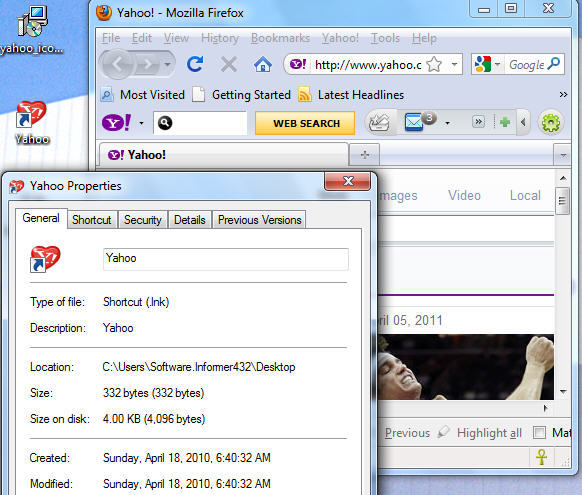Image resolution: width=582 pixels, height=495 pixels.
Task: Select the Yahoo! browser tab
Action: click(x=224, y=155)
